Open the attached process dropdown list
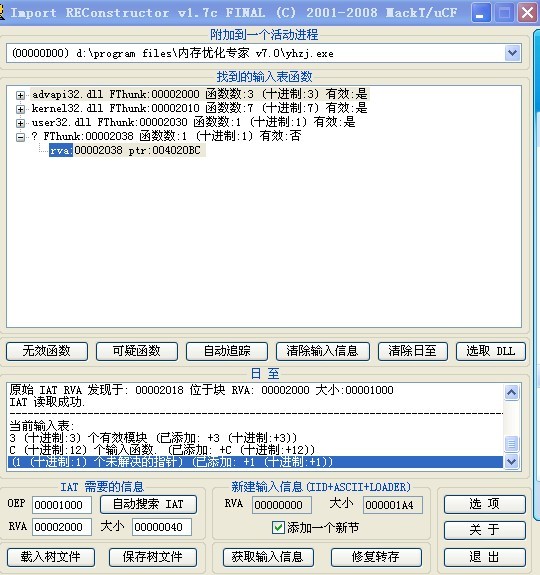Screen dimensions: 540x575 (x=512, y=53)
